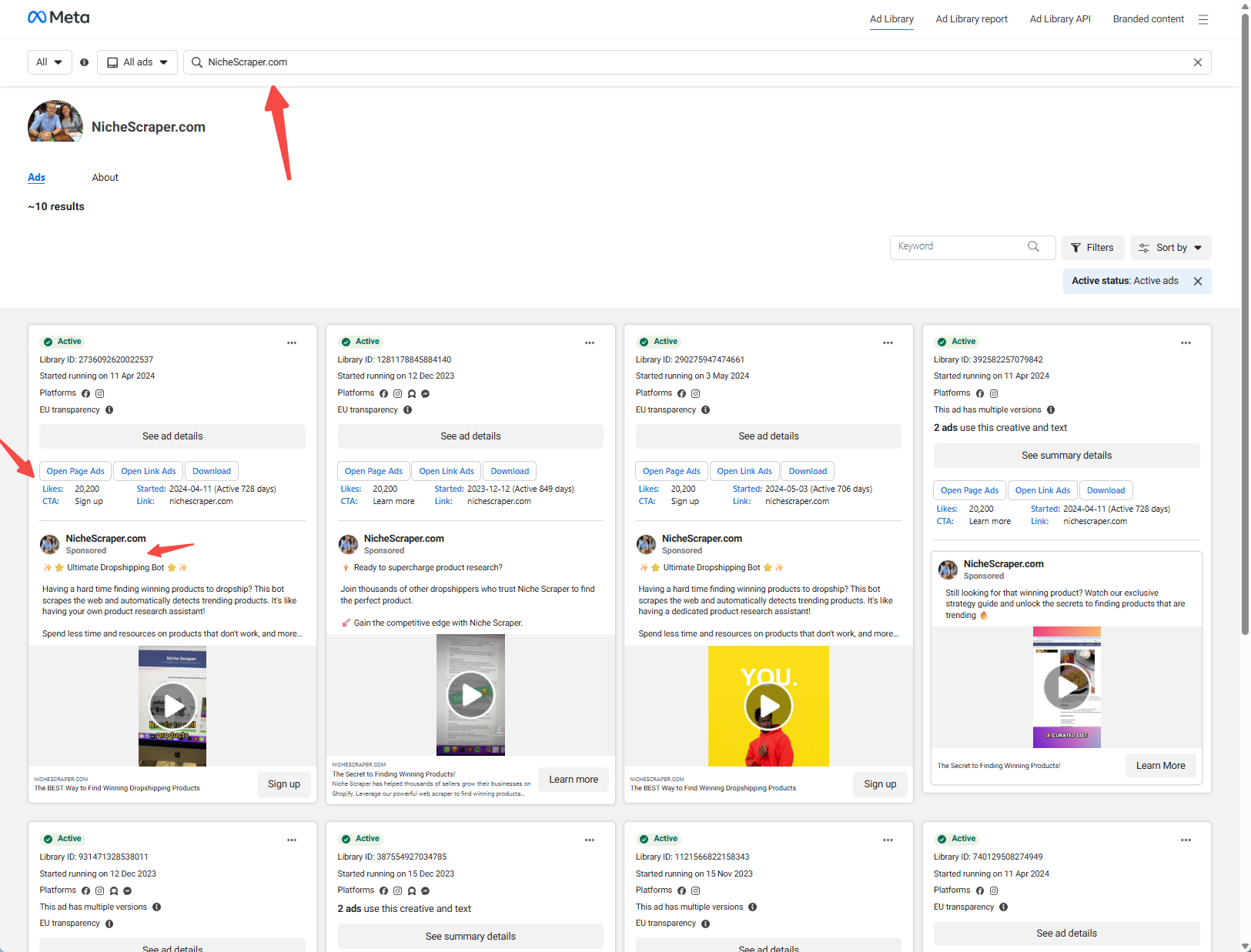Play the curated list video in fourth ad
This screenshot has height=952, width=1251.
1066,686
